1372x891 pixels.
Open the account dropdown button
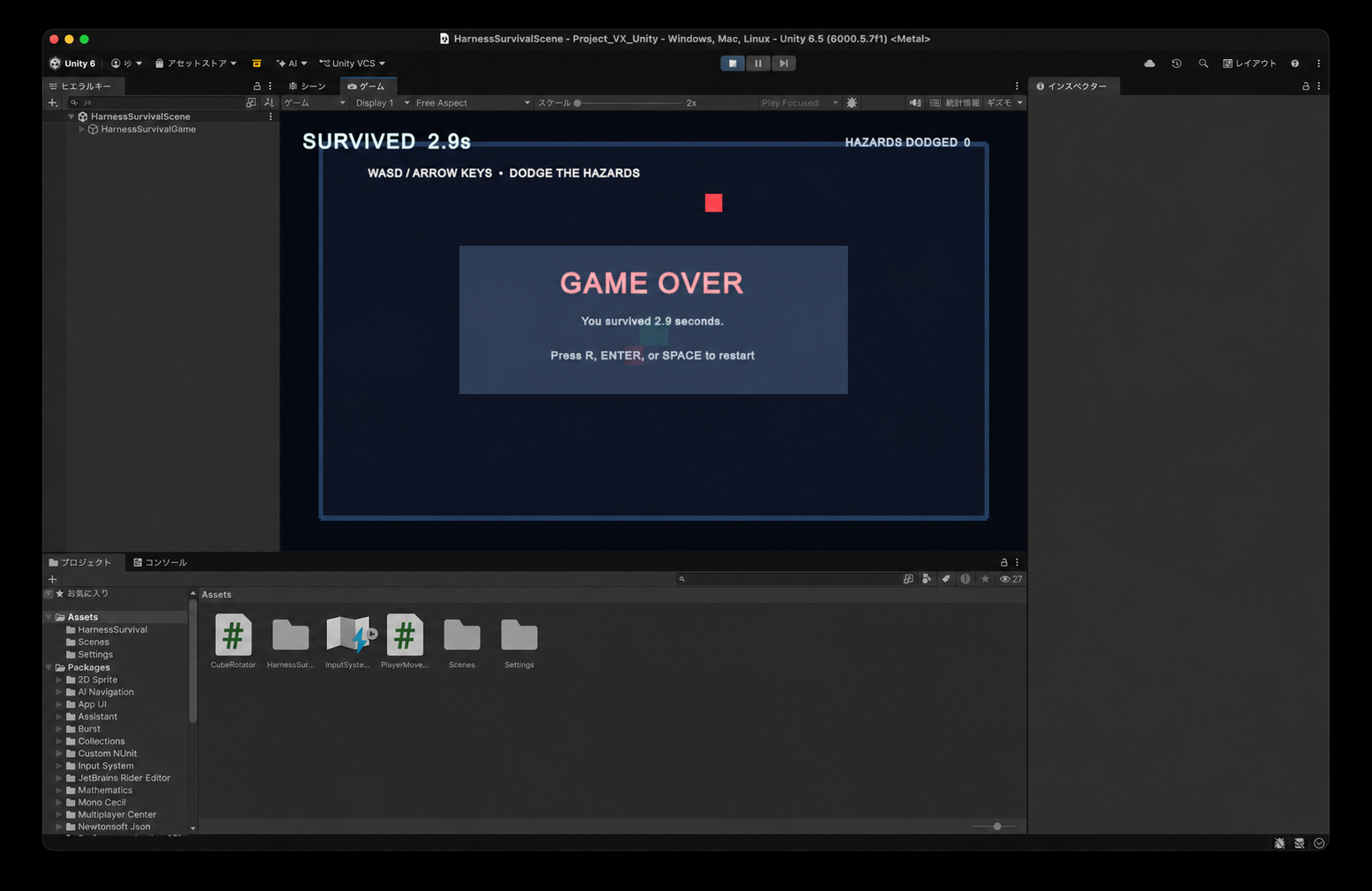click(x=126, y=63)
